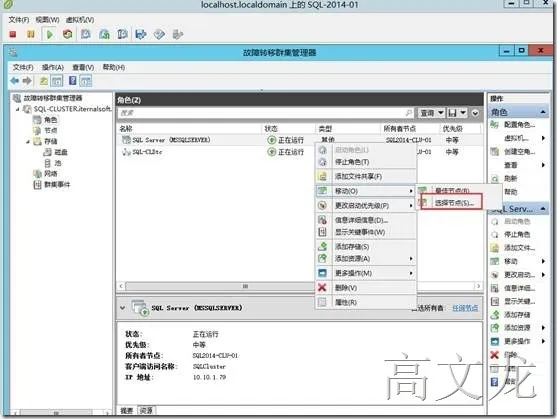The width and height of the screenshot is (557, 419).
Task: Click the save query disk icon
Action: (x=452, y=113)
